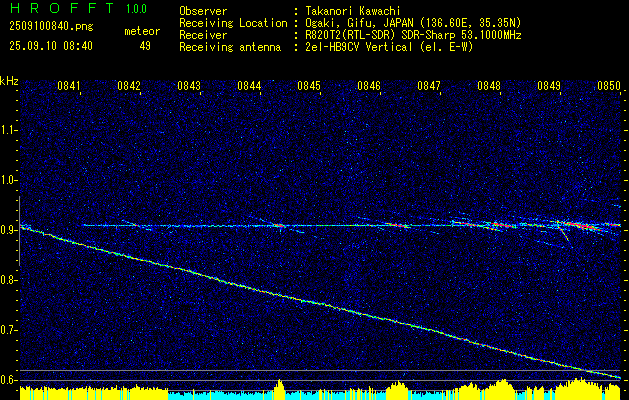Screen dimensions: 629x400
Task: Click the 0843 time marker
Action: [189, 85]
